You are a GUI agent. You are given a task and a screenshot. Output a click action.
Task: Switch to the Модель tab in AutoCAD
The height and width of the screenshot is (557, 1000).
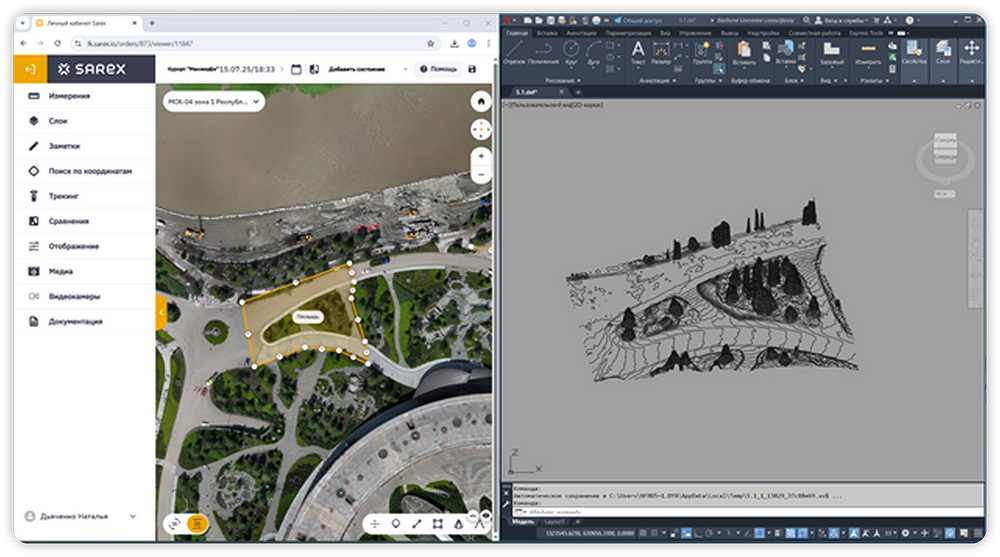click(523, 522)
